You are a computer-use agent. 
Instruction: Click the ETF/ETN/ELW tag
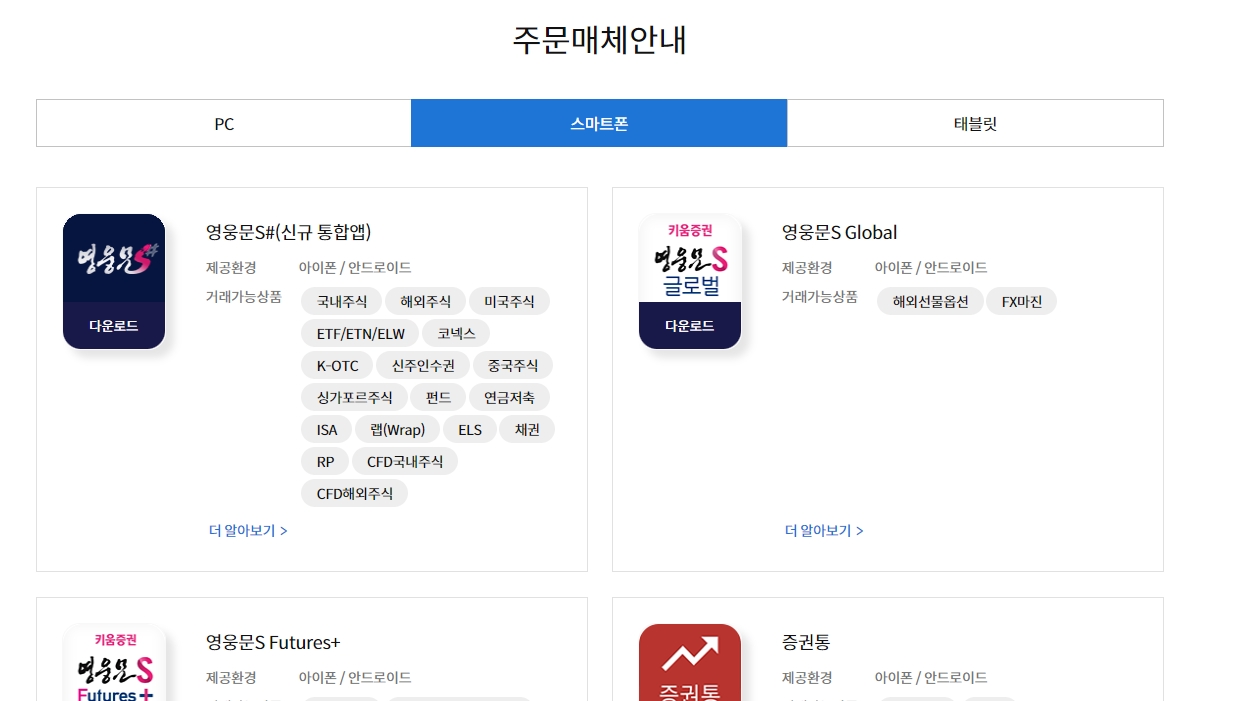360,333
